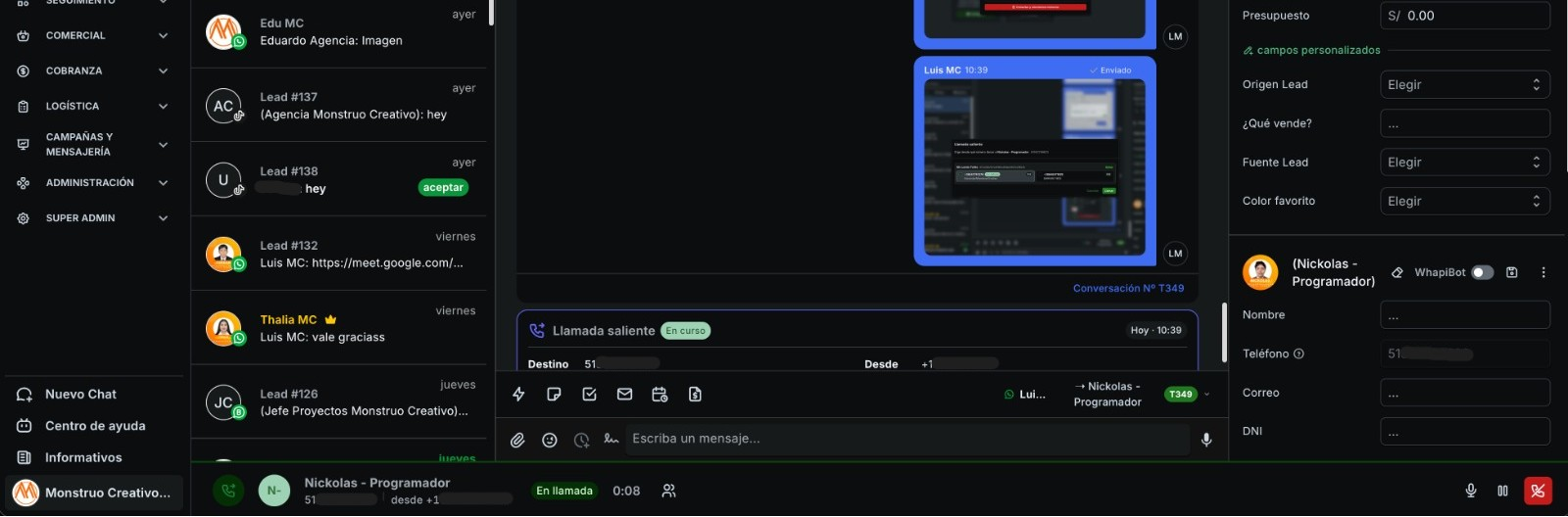Viewport: 1568px width, 517px height.
Task: Click the green T349 ticket badge
Action: pos(1180,394)
